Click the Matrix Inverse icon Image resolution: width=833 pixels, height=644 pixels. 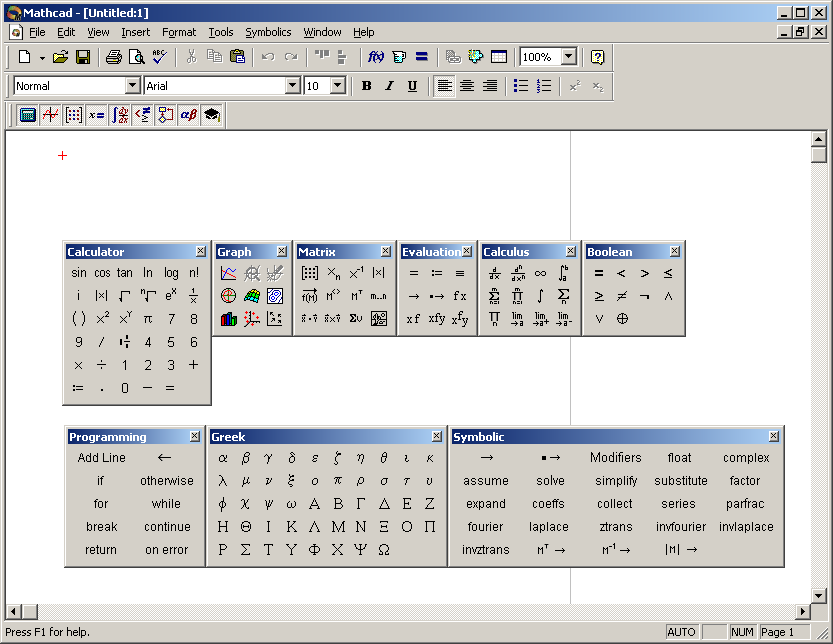point(356,273)
